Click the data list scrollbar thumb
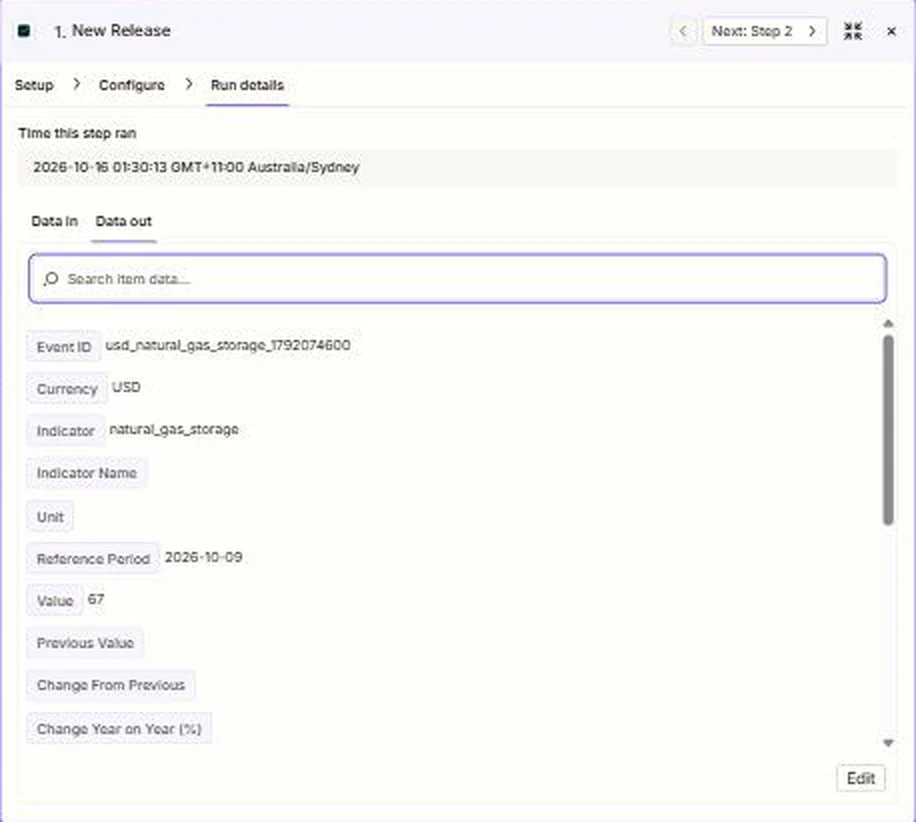Image resolution: width=916 pixels, height=822 pixels. 889,430
